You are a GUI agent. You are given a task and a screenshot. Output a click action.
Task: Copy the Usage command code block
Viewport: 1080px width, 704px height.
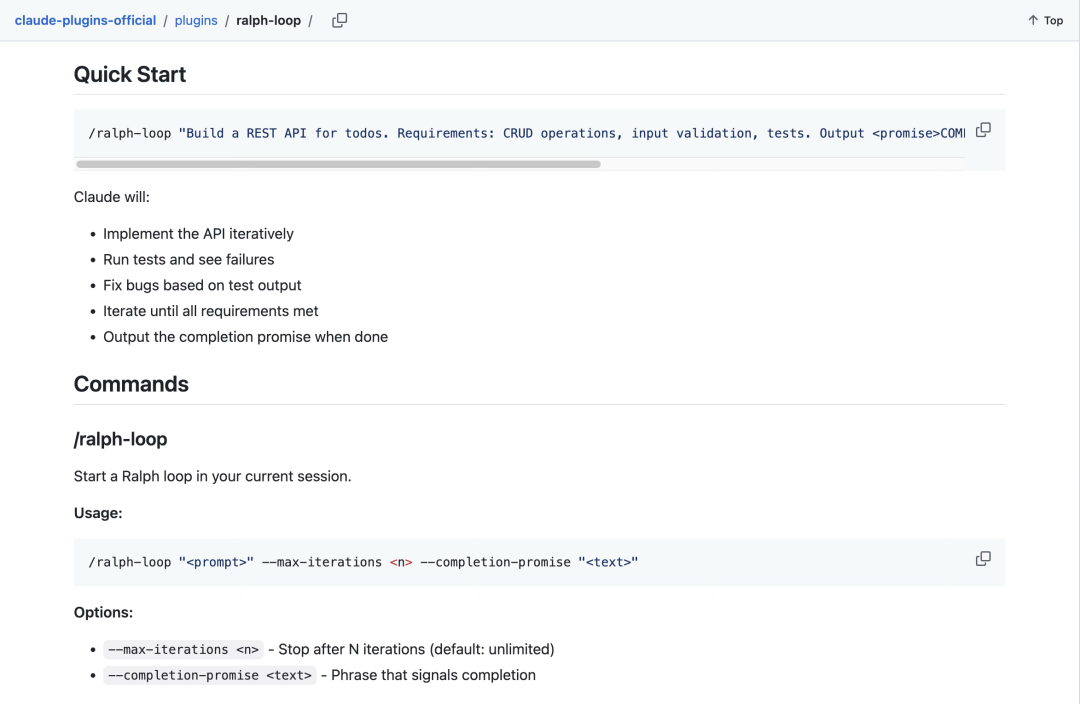984,559
